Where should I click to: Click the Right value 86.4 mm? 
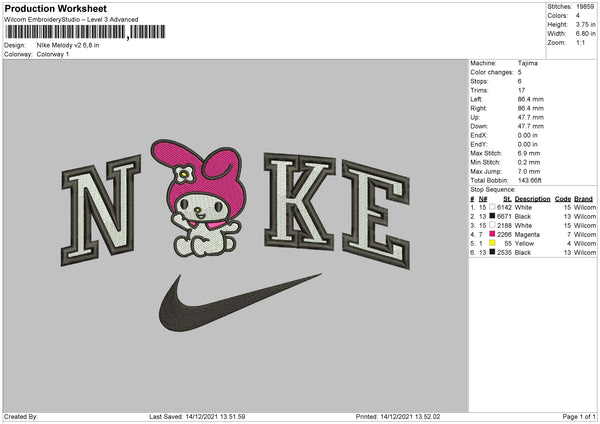[x=531, y=108]
